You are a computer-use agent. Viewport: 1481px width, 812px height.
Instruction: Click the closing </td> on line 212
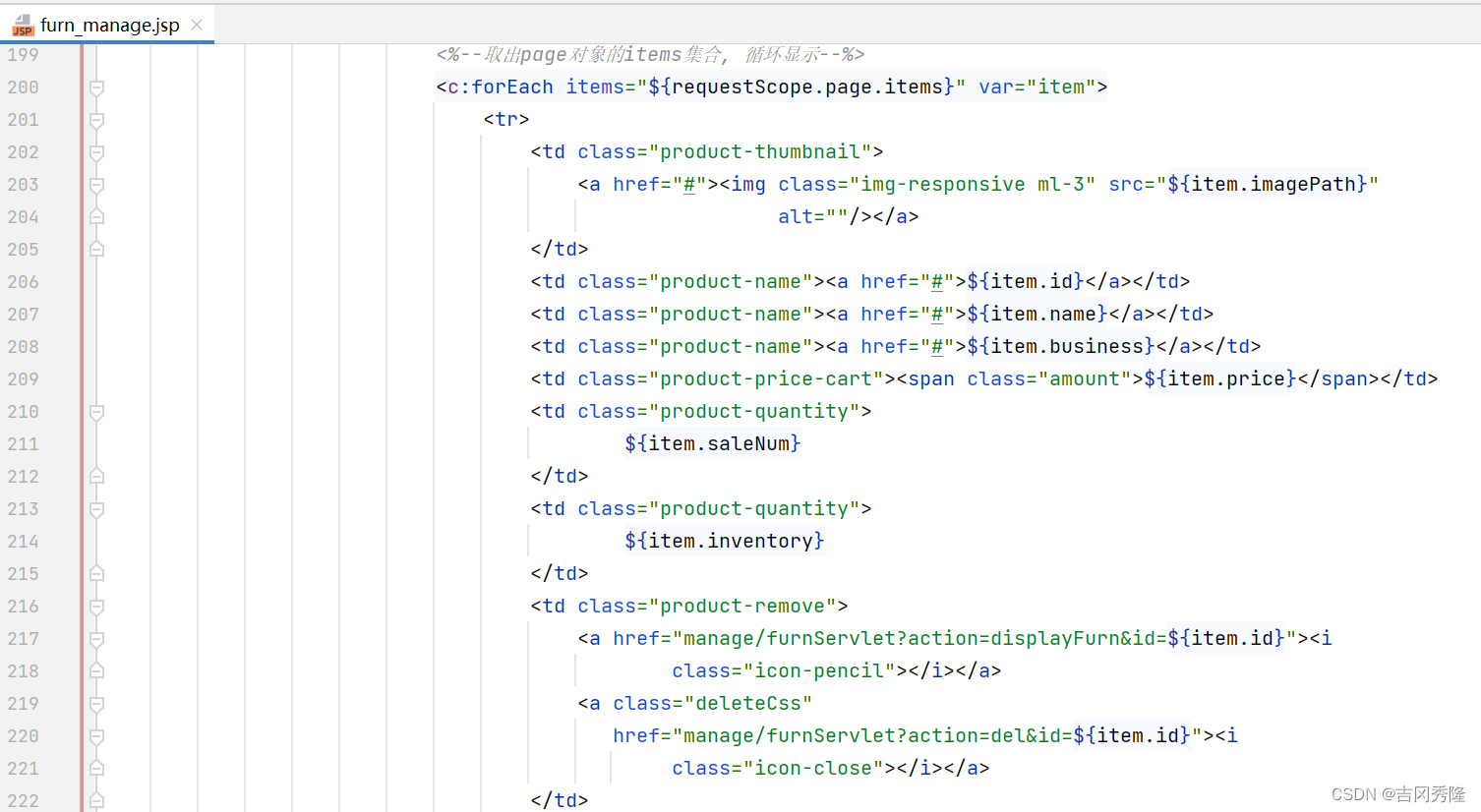560,477
